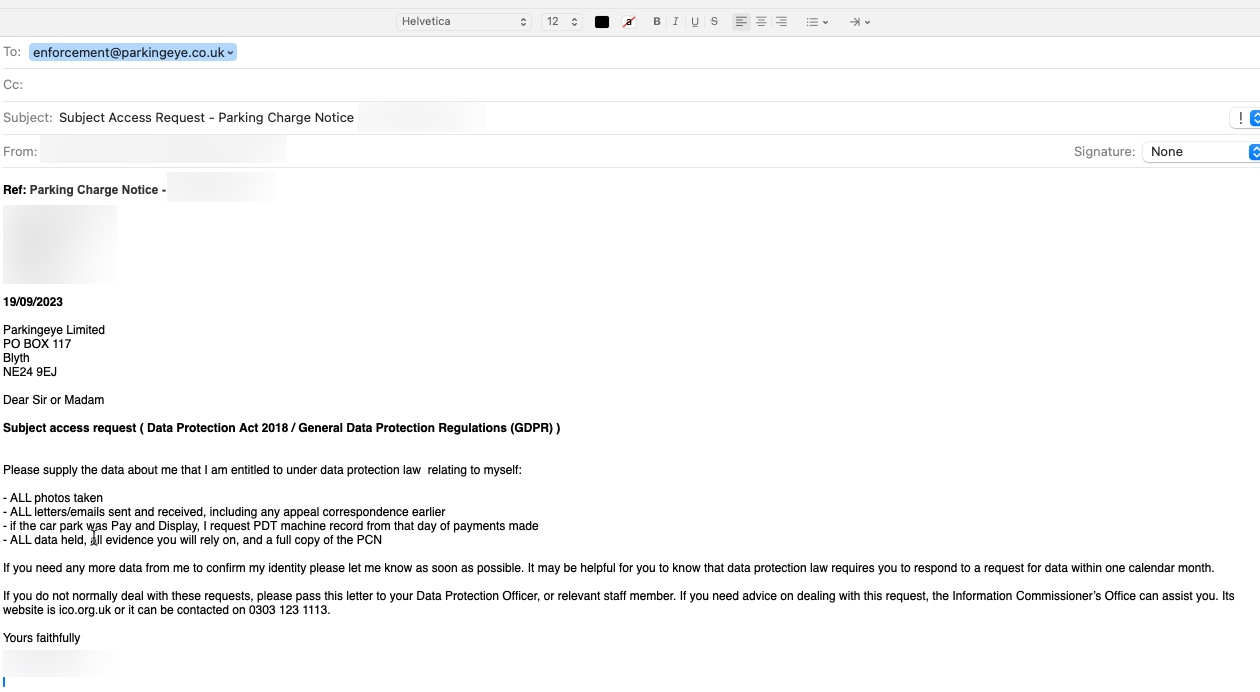Click into the Cc field
This screenshot has height=692, width=1260.
coord(640,85)
